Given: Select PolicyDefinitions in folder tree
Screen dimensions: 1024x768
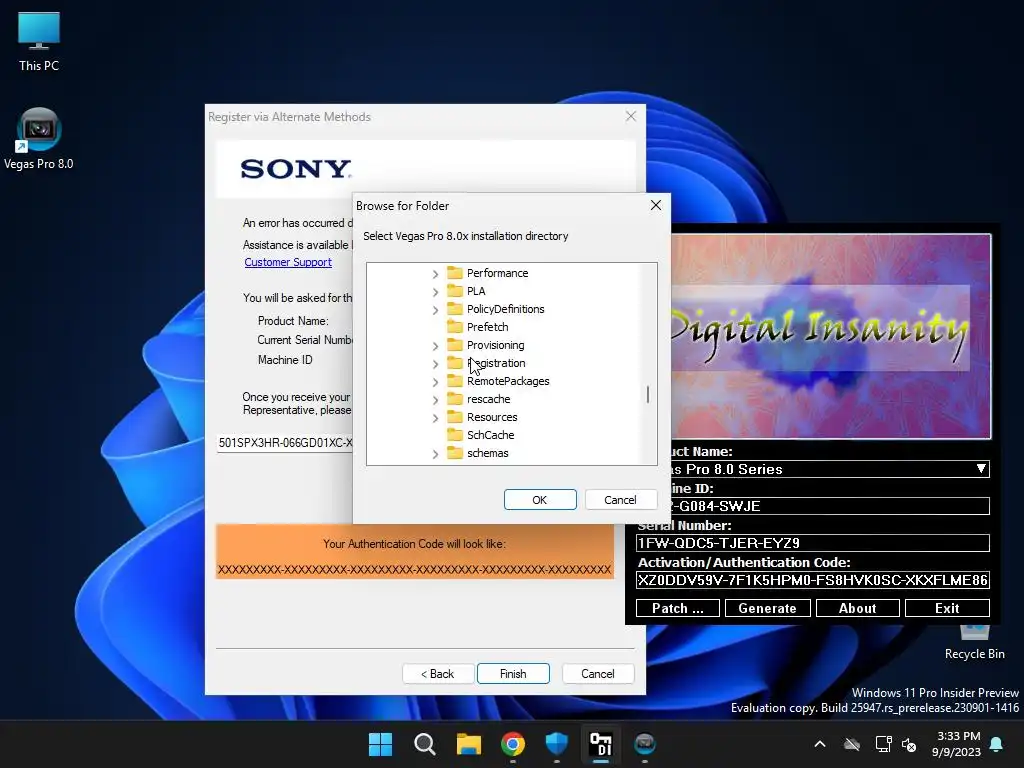Looking at the screenshot, I should (x=505, y=309).
